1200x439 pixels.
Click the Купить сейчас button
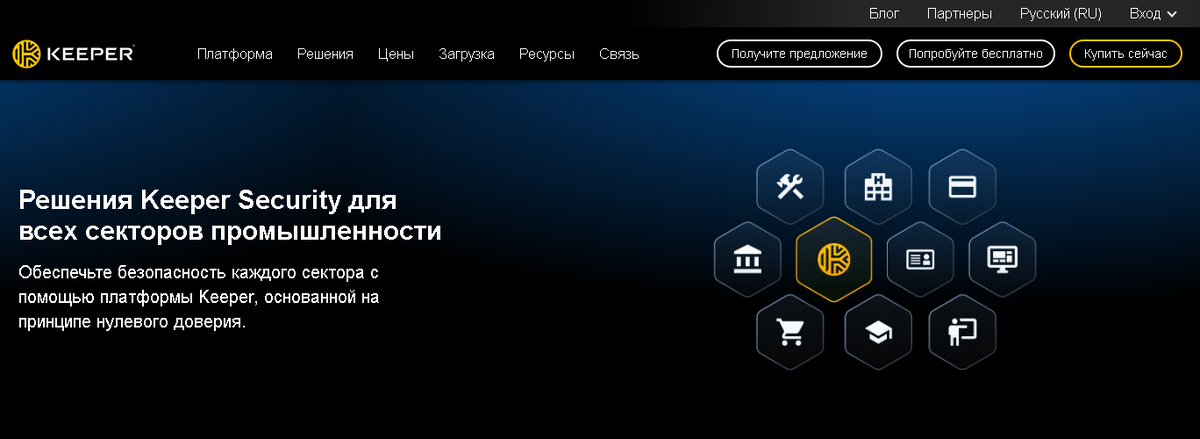click(1126, 54)
